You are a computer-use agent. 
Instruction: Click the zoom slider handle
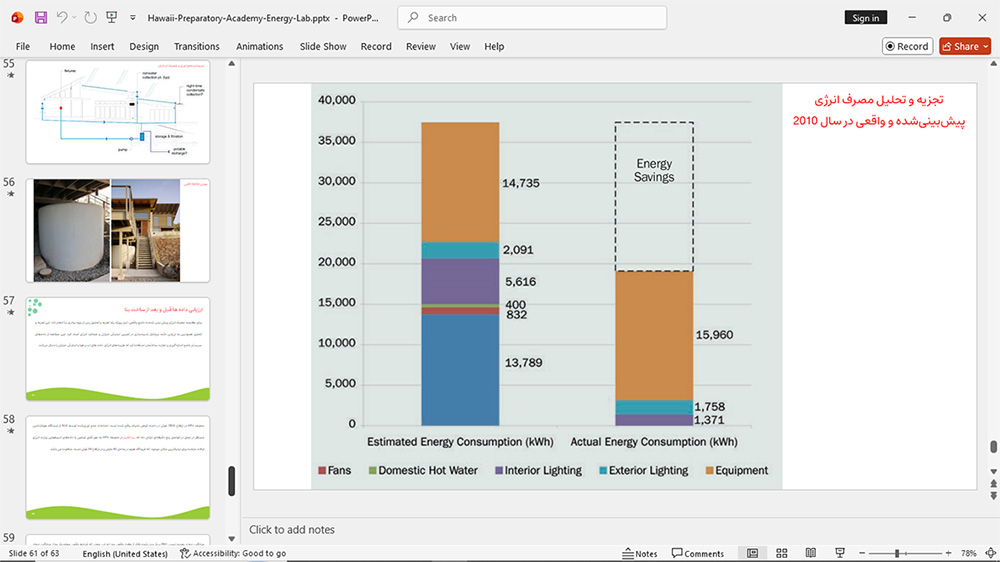(897, 553)
